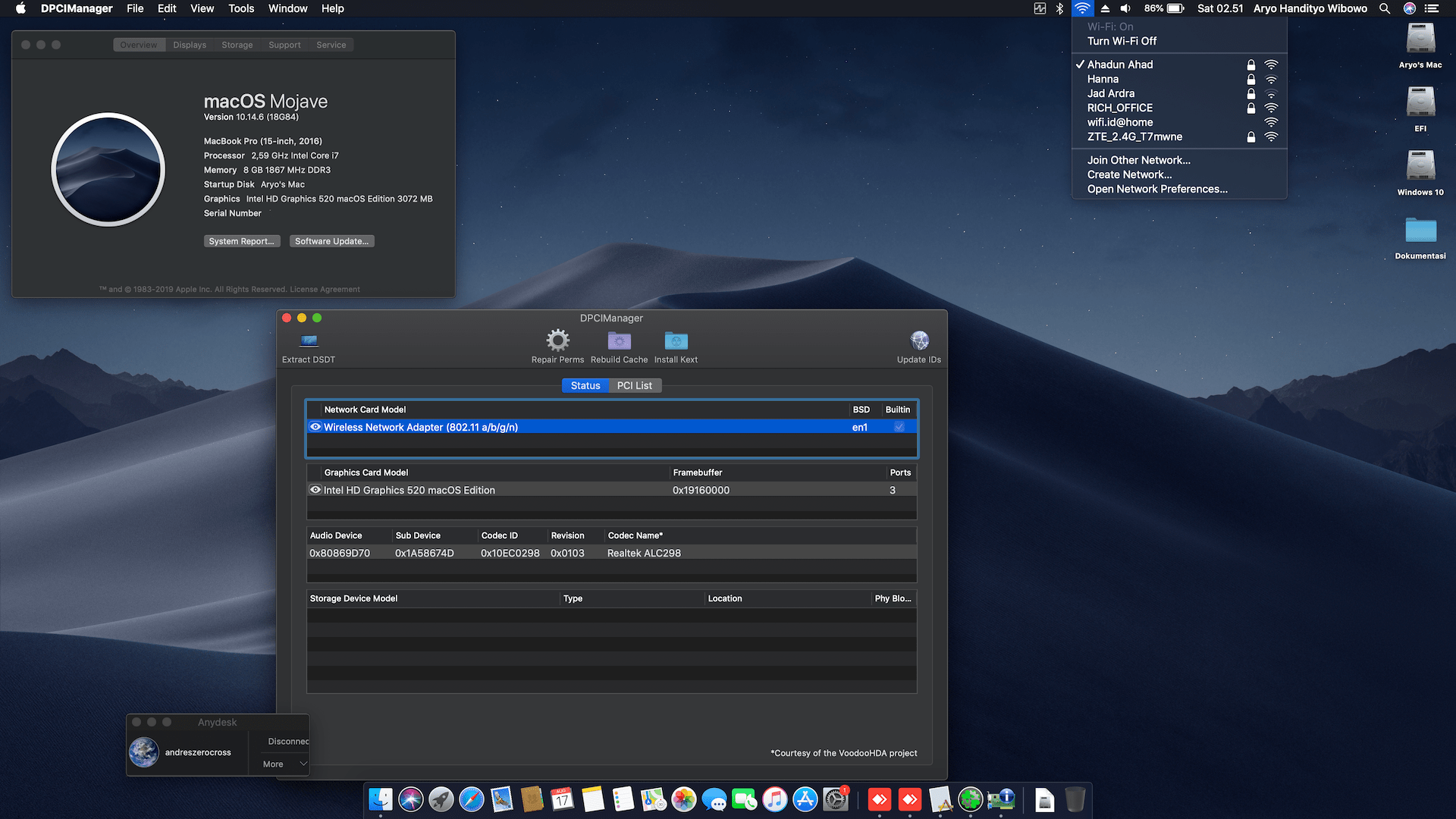1456x819 pixels.
Task: Toggle the Builtin checkbox for en1
Action: click(x=899, y=427)
